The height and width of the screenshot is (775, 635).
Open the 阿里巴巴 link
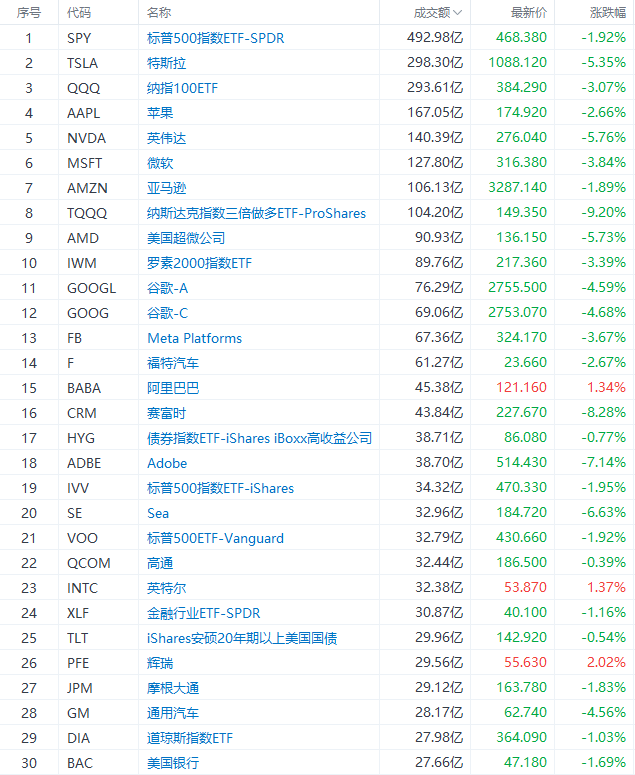173,388
